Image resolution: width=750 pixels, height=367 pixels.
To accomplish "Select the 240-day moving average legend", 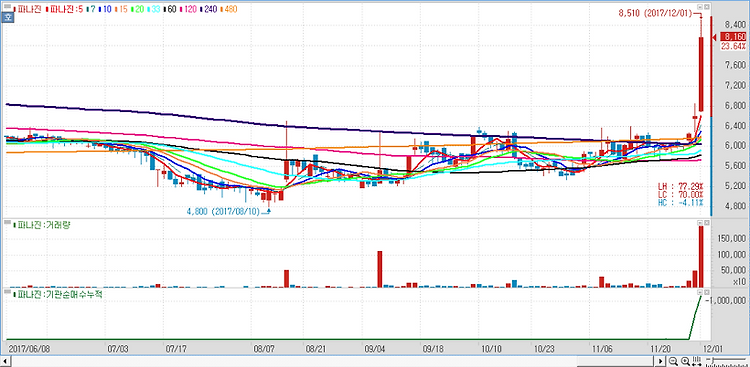I will (210, 9).
